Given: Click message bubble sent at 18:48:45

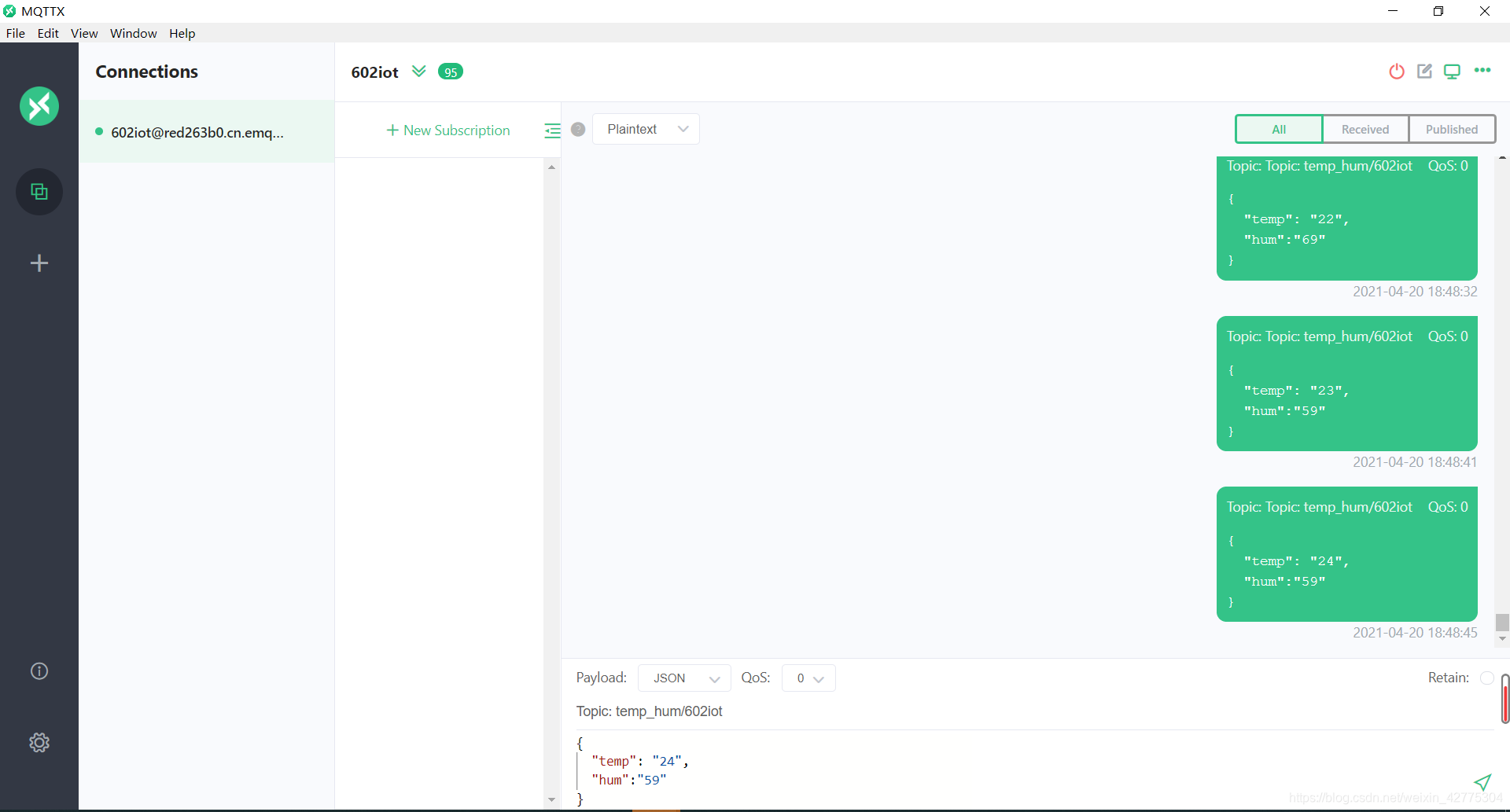Looking at the screenshot, I should 1346,554.
